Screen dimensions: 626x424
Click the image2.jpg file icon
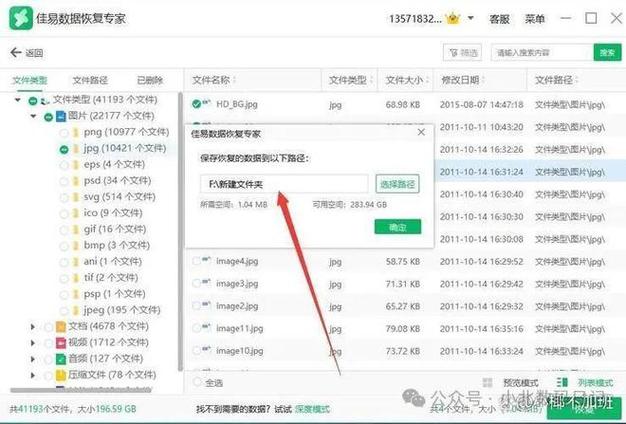pyautogui.click(x=206, y=305)
